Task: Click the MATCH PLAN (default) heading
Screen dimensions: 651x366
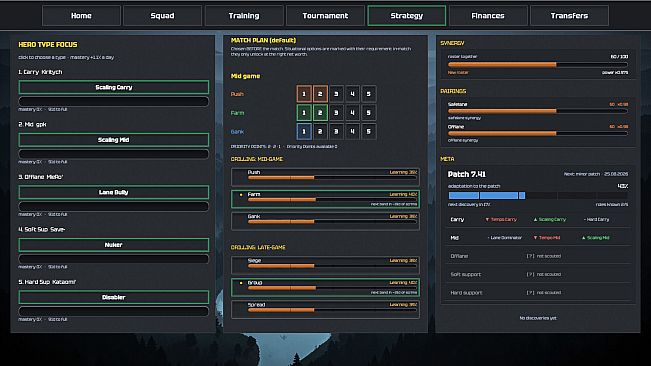Action: 263,40
